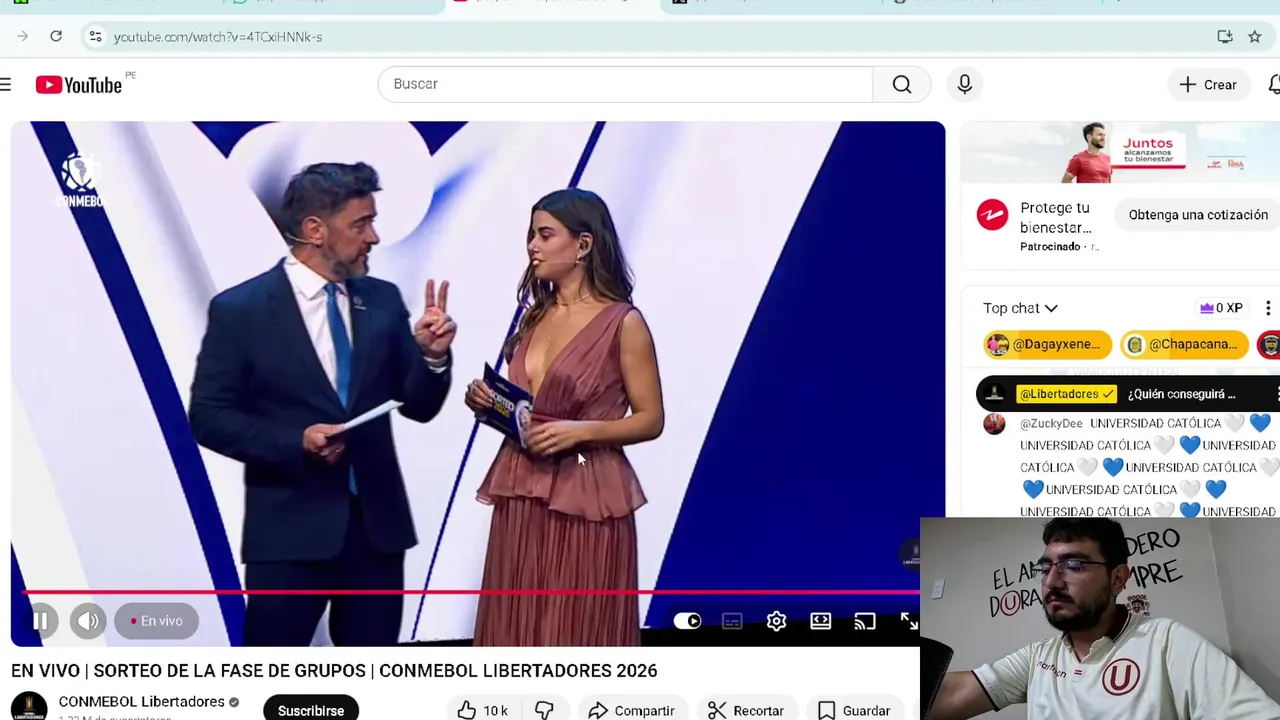
Task: Open @ZuckyDee chat author name
Action: (x=1051, y=423)
